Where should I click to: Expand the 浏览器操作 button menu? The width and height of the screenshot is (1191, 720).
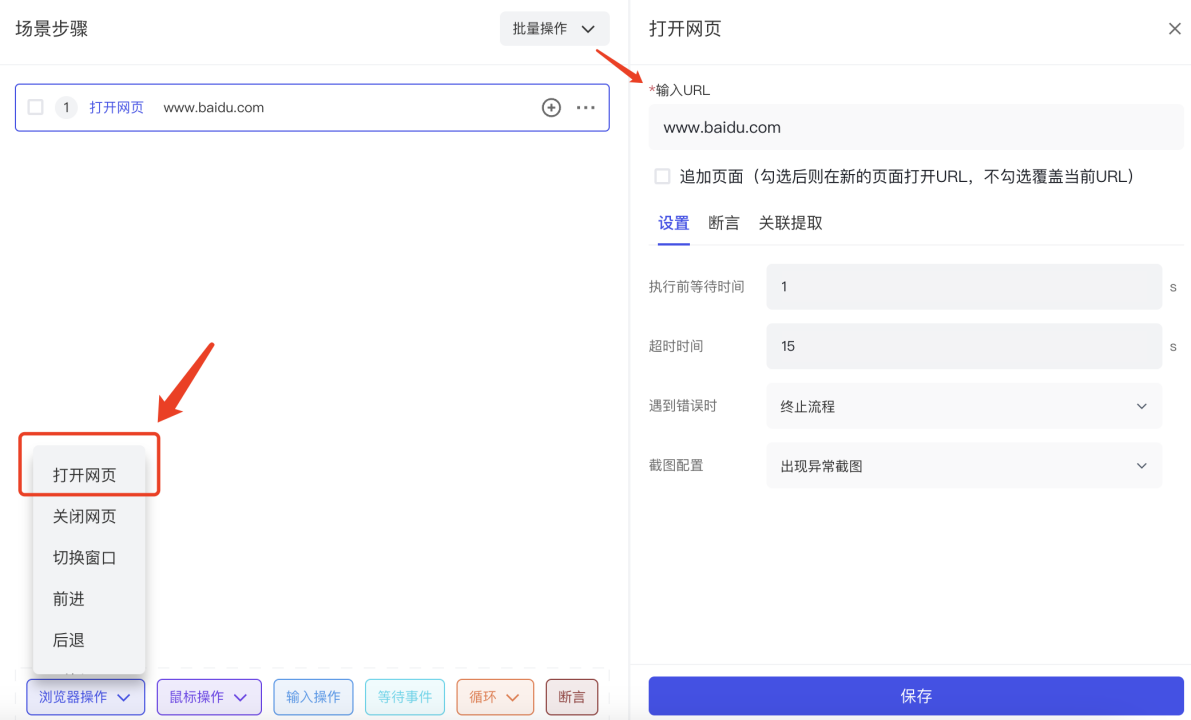(85, 696)
